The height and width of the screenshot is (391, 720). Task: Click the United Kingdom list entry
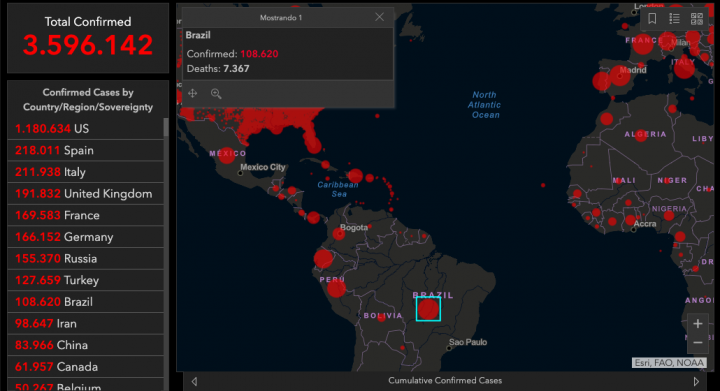pos(85,194)
